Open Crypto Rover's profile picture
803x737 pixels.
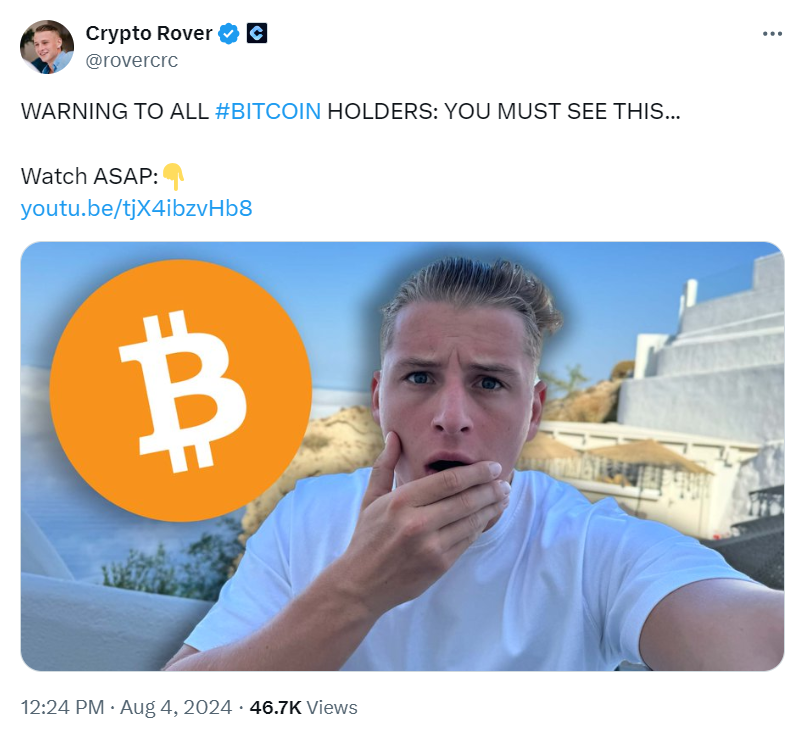point(47,47)
